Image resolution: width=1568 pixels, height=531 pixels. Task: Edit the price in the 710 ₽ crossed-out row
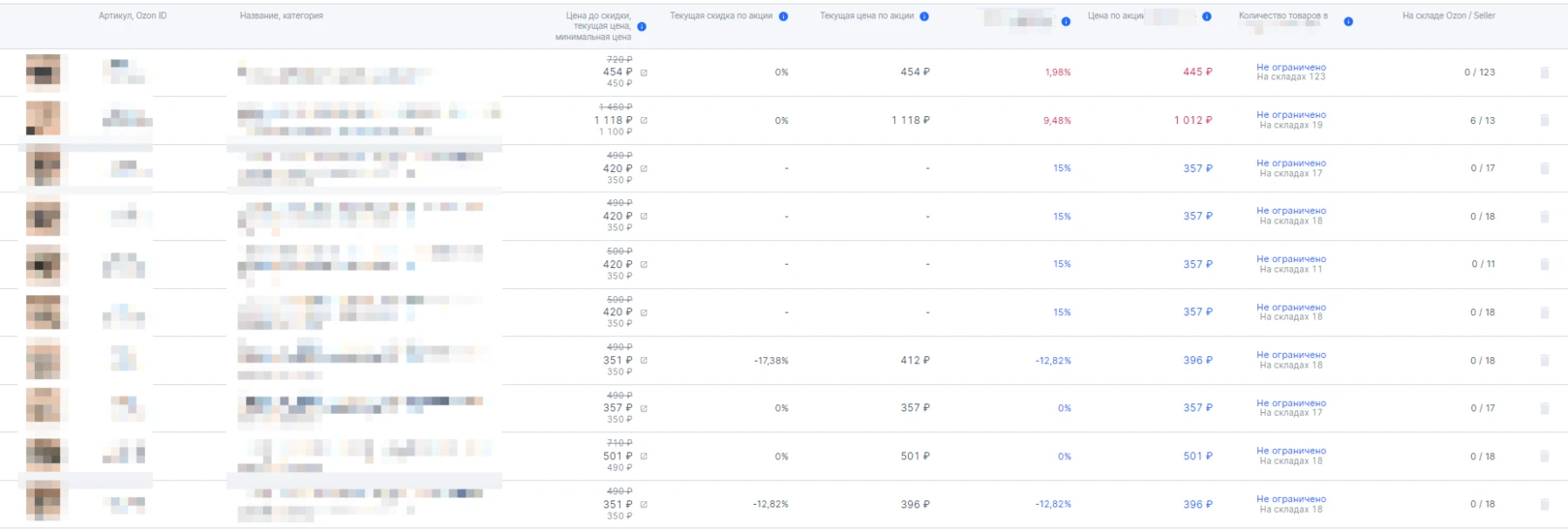[x=644, y=457]
